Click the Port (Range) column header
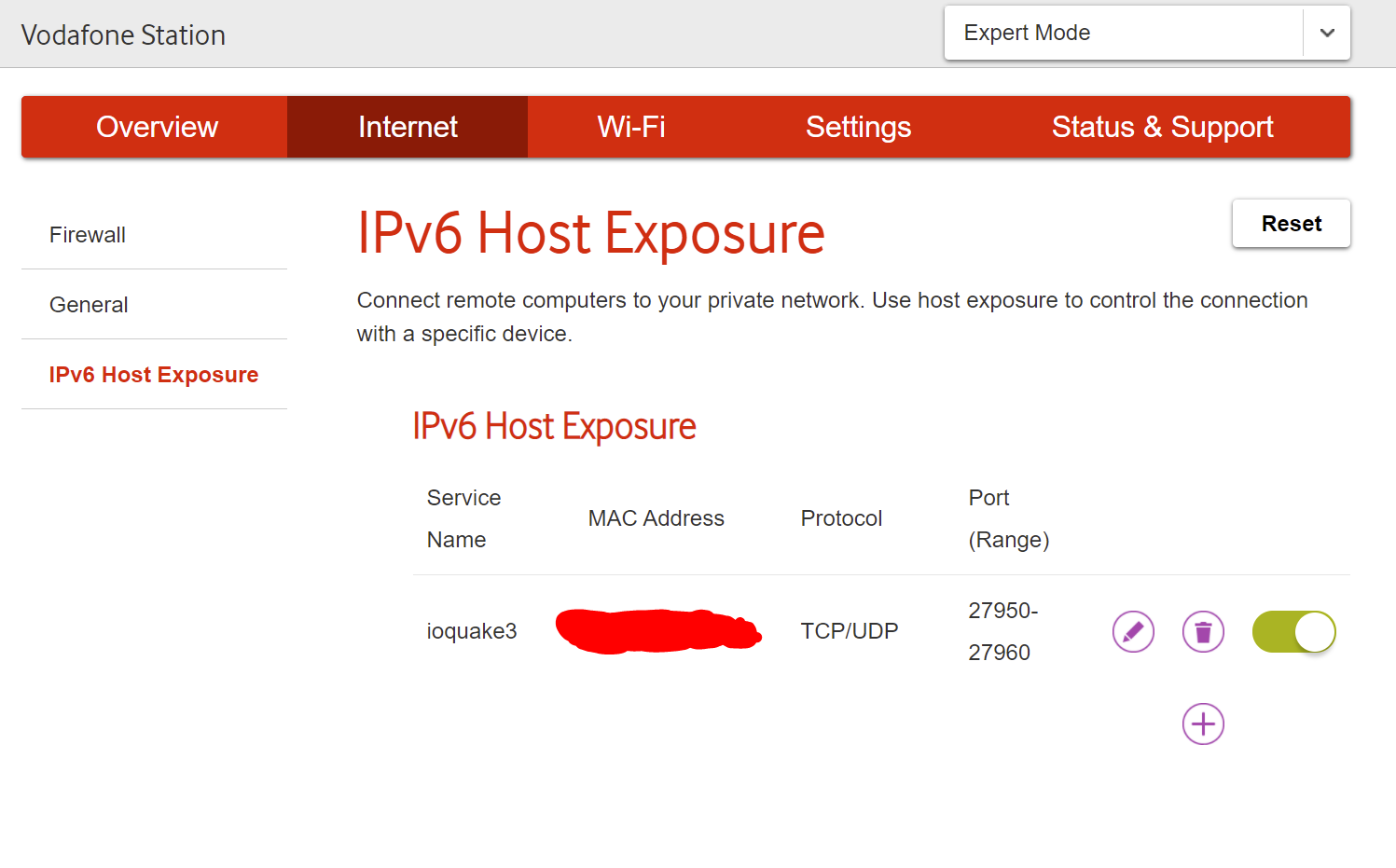 point(1008,518)
